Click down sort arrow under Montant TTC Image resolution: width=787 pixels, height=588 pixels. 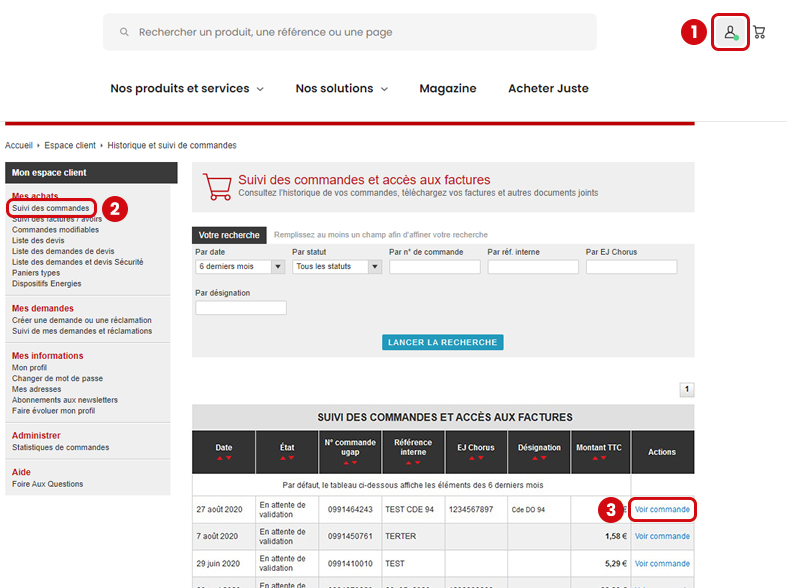coord(604,458)
